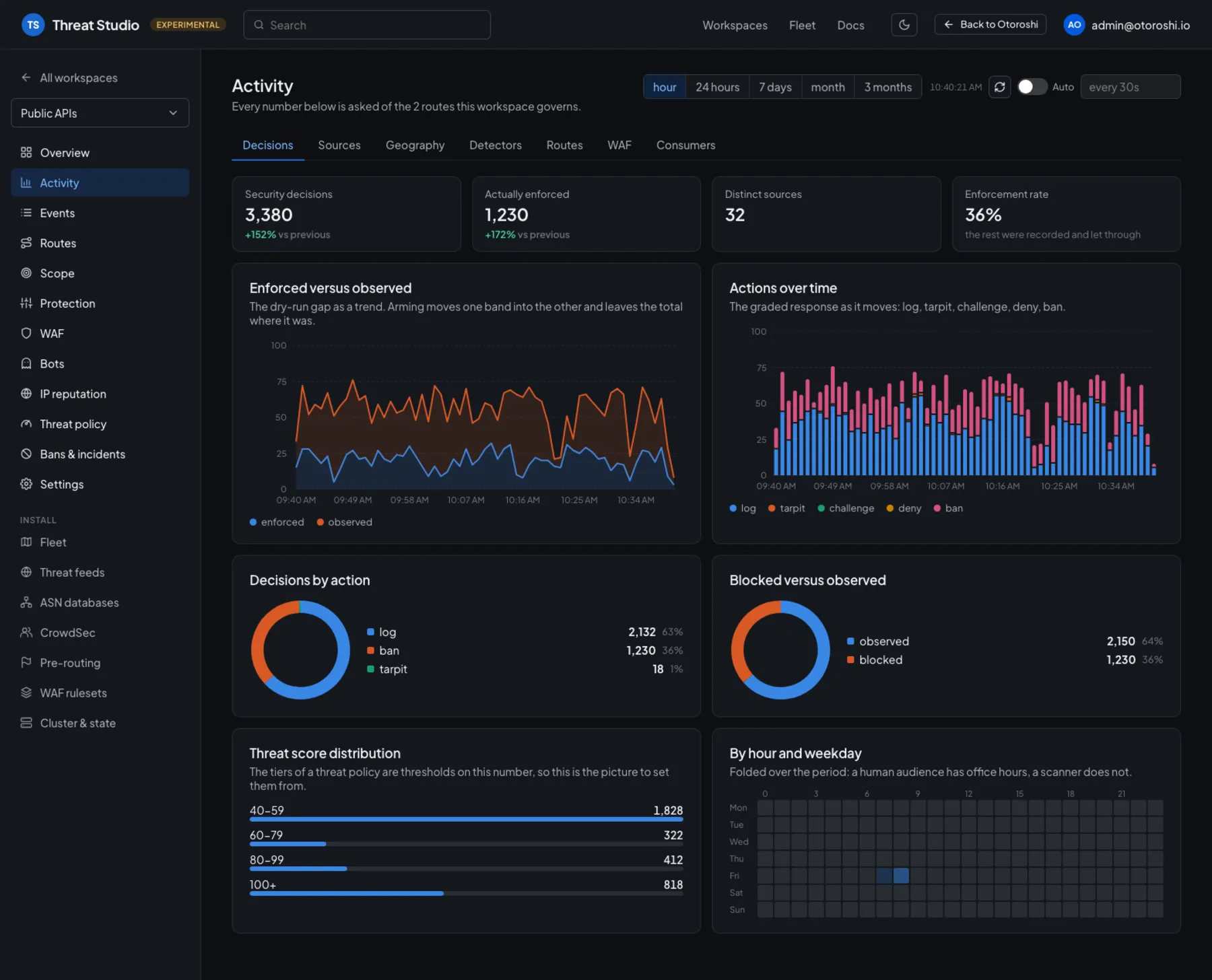Click the Cluster & state server icon
This screenshot has height=980, width=1212.
(26, 723)
